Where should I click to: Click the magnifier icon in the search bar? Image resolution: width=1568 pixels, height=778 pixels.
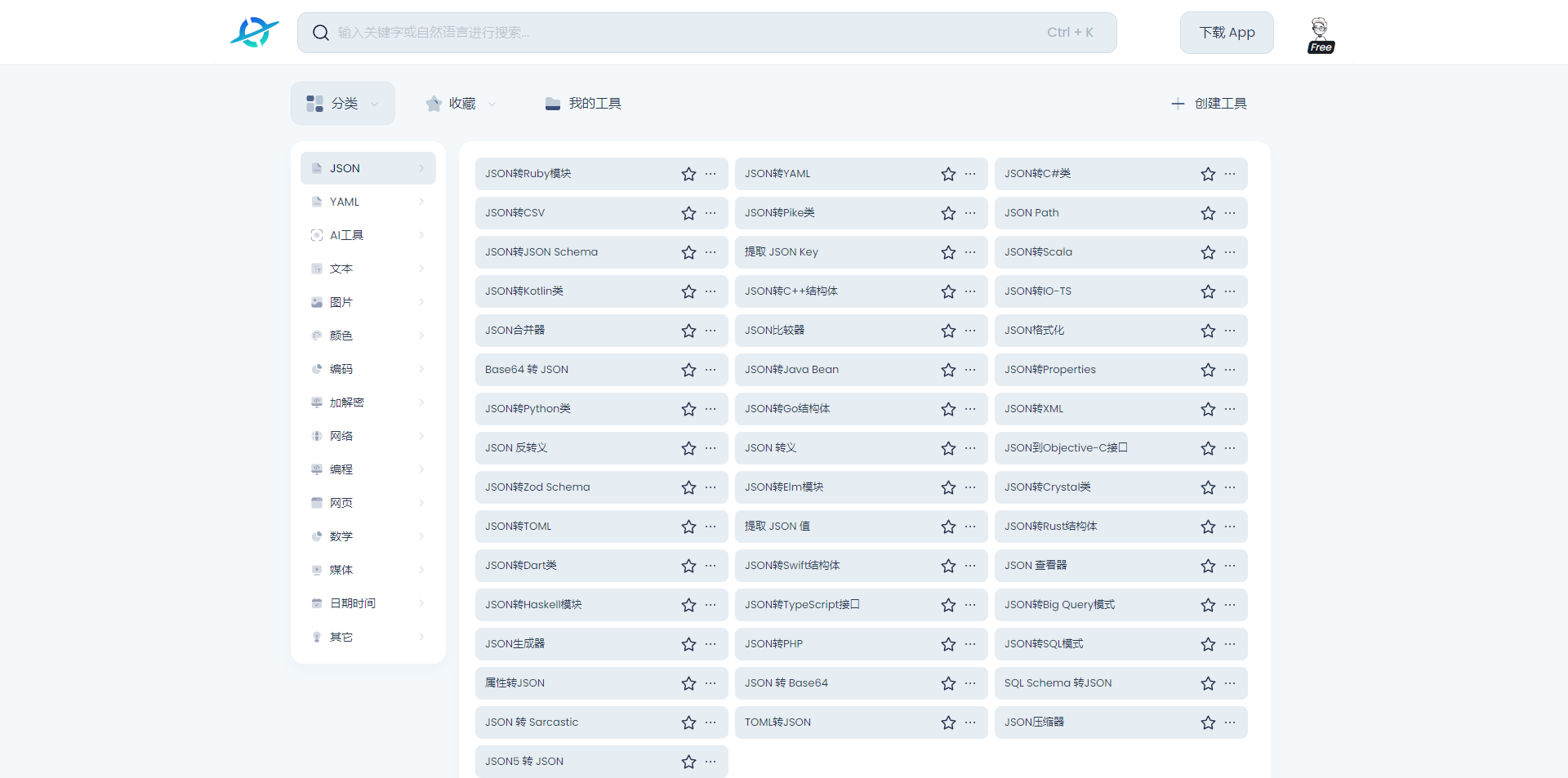pyautogui.click(x=321, y=33)
